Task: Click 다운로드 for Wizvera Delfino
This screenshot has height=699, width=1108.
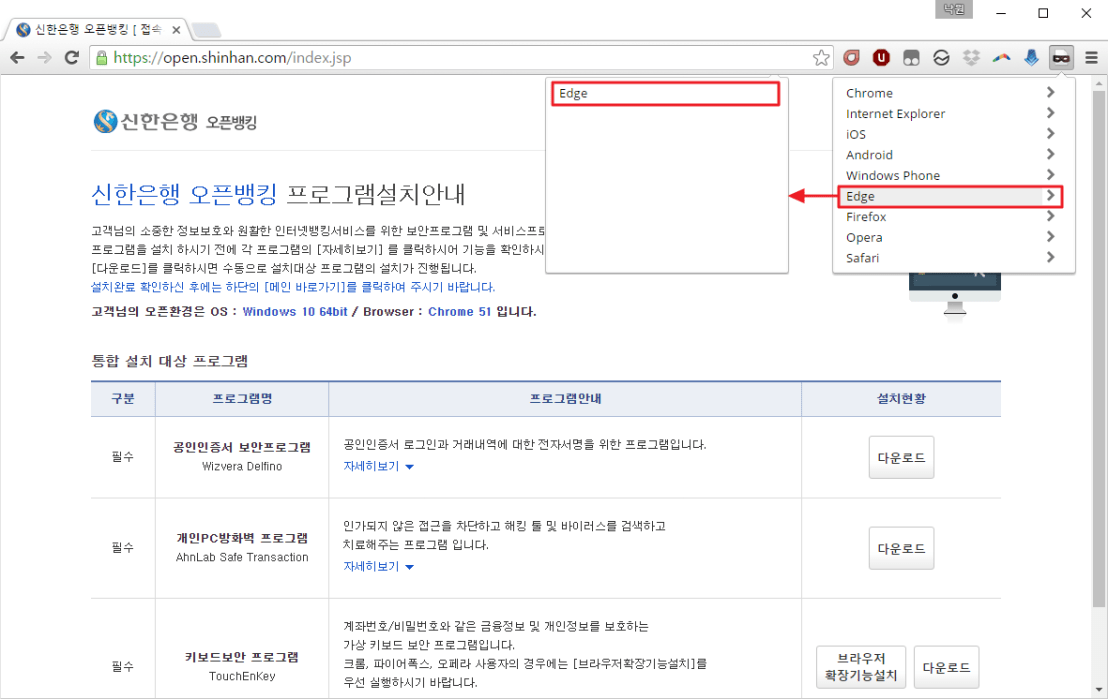Action: tap(900, 457)
